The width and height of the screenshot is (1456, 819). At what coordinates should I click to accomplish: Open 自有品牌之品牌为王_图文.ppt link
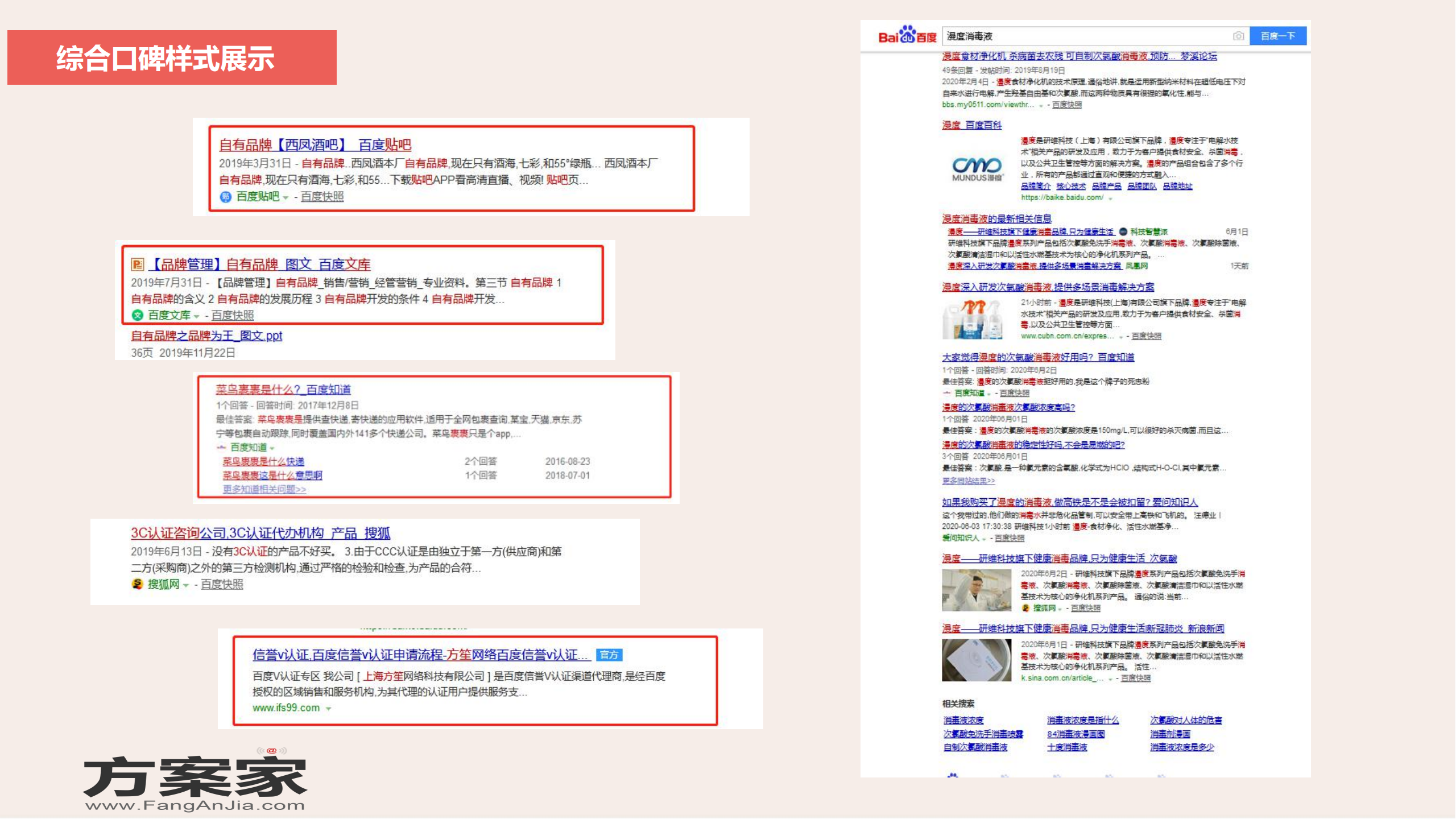coord(206,336)
